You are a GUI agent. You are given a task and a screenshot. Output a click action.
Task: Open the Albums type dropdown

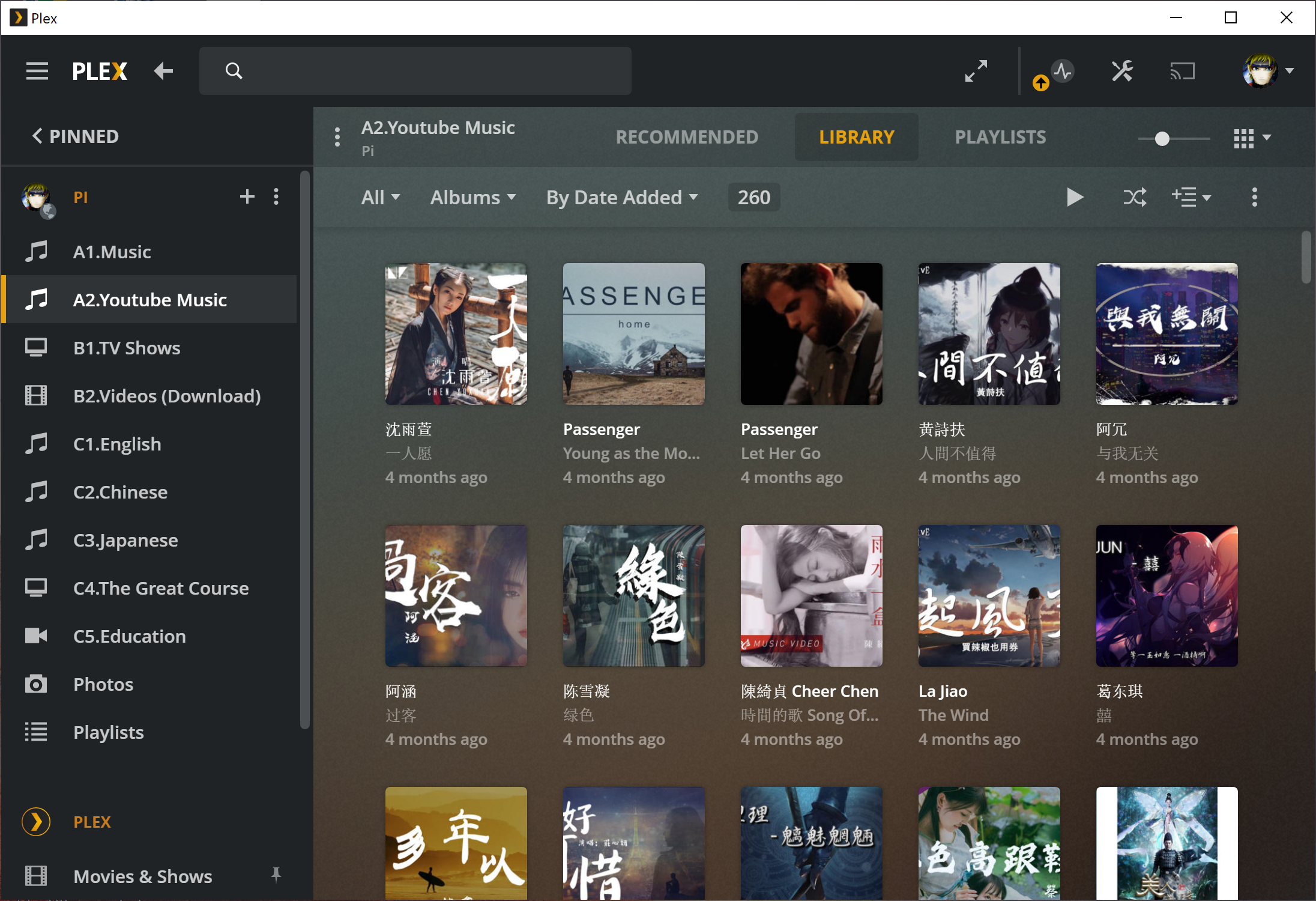(x=472, y=197)
